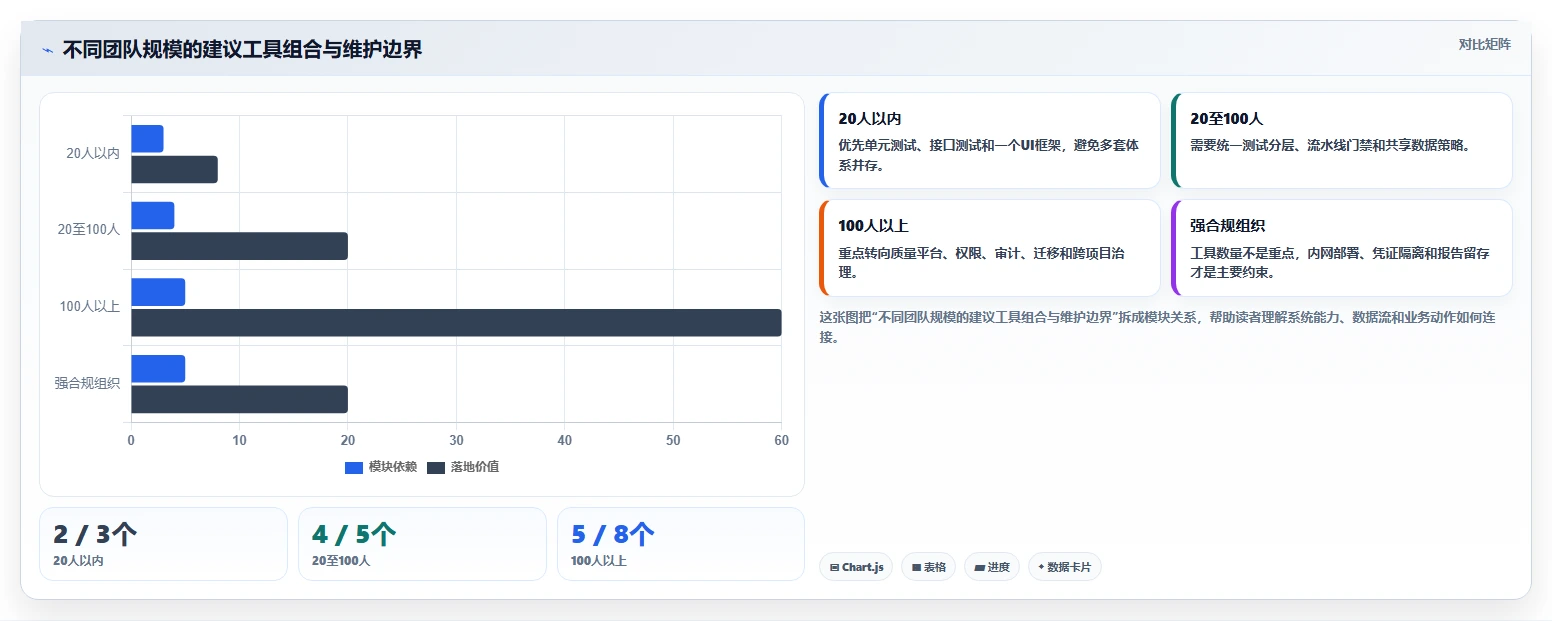This screenshot has height=621, width=1552.
Task: Click the blue bar for 100人以上
Action: tap(158, 292)
